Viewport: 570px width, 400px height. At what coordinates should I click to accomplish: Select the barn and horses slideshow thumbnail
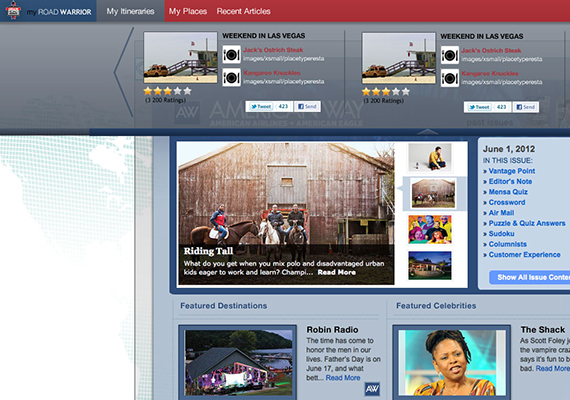(433, 193)
